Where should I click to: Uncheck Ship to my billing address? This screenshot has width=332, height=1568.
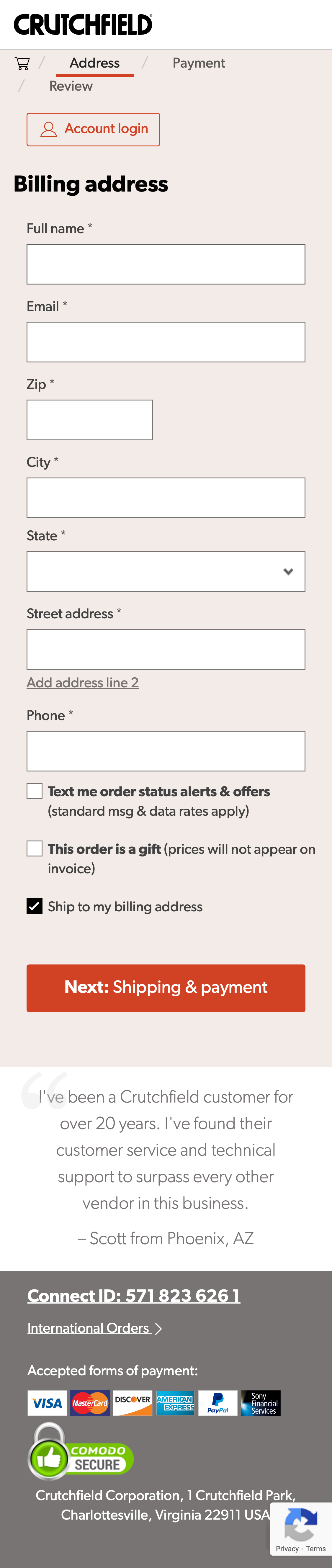point(35,906)
